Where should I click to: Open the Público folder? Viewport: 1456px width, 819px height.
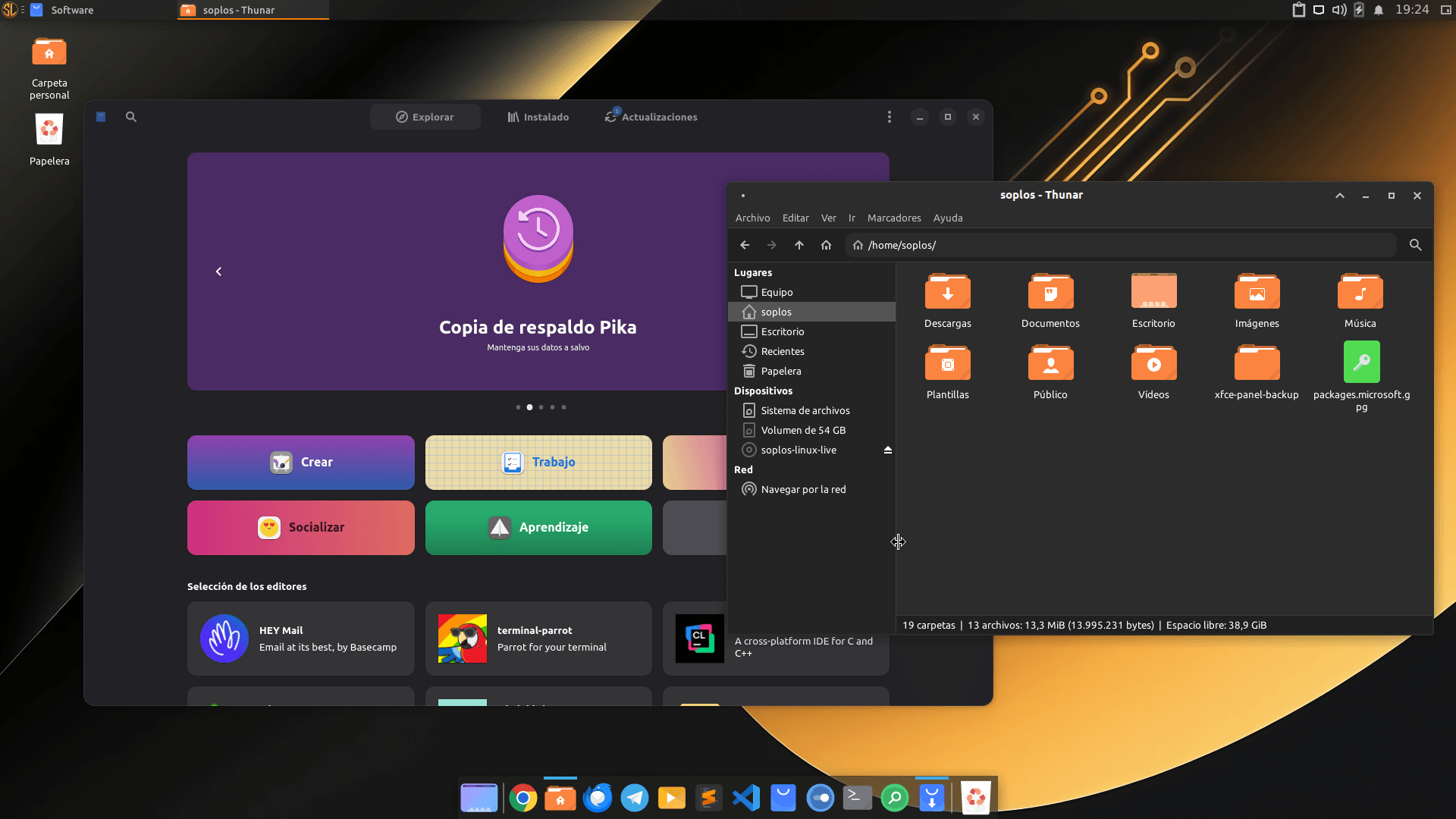(x=1050, y=372)
